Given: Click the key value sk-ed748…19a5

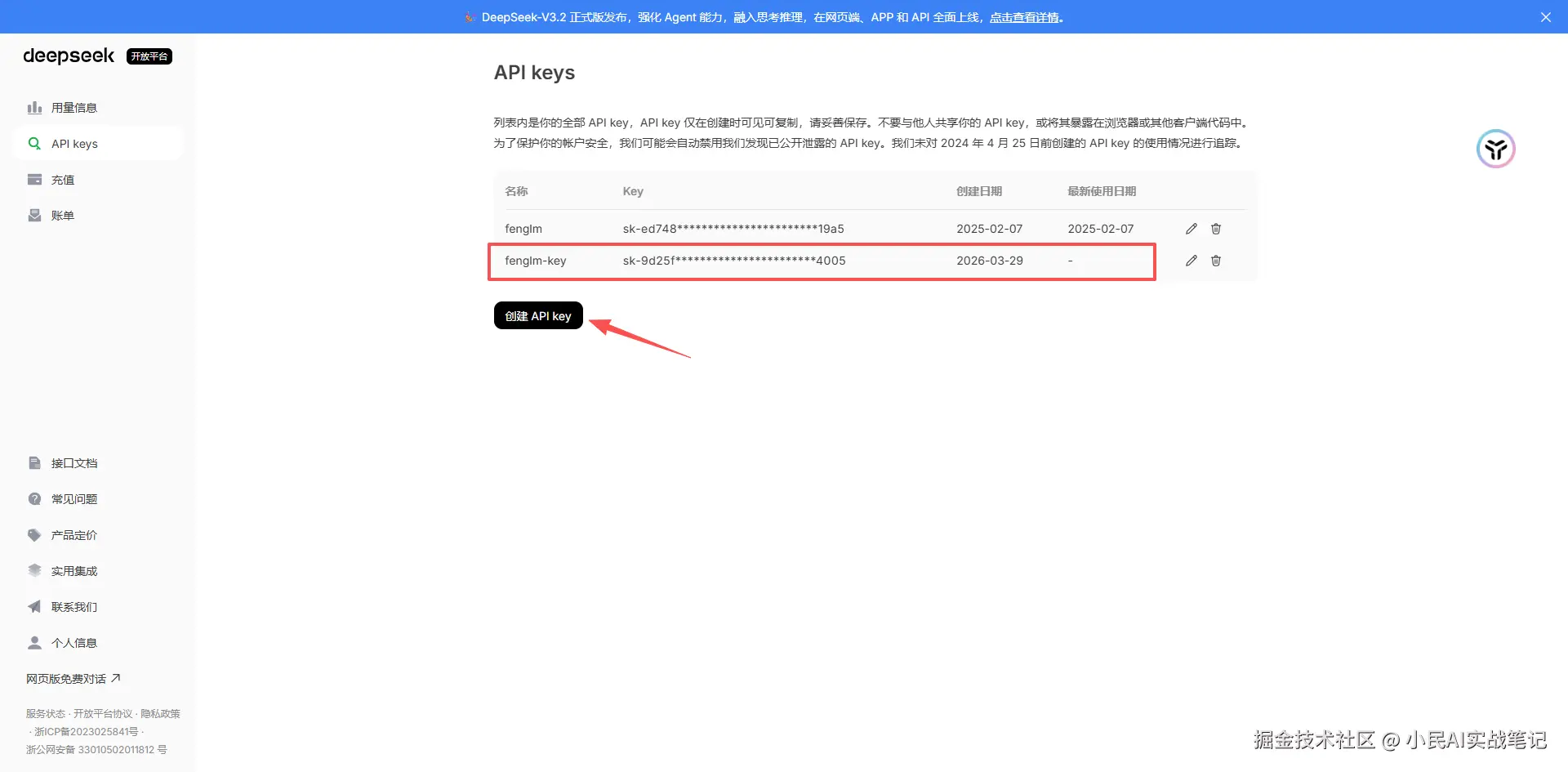Looking at the screenshot, I should pos(733,229).
